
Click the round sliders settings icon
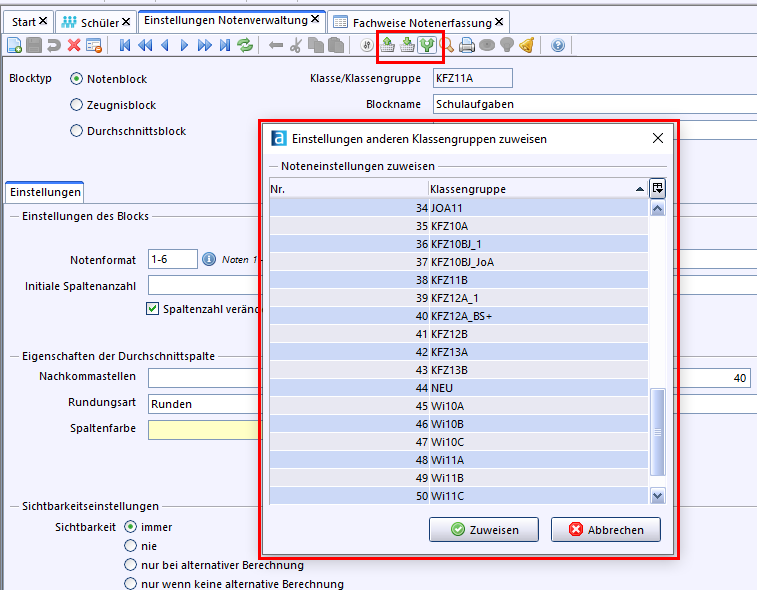[x=367, y=45]
